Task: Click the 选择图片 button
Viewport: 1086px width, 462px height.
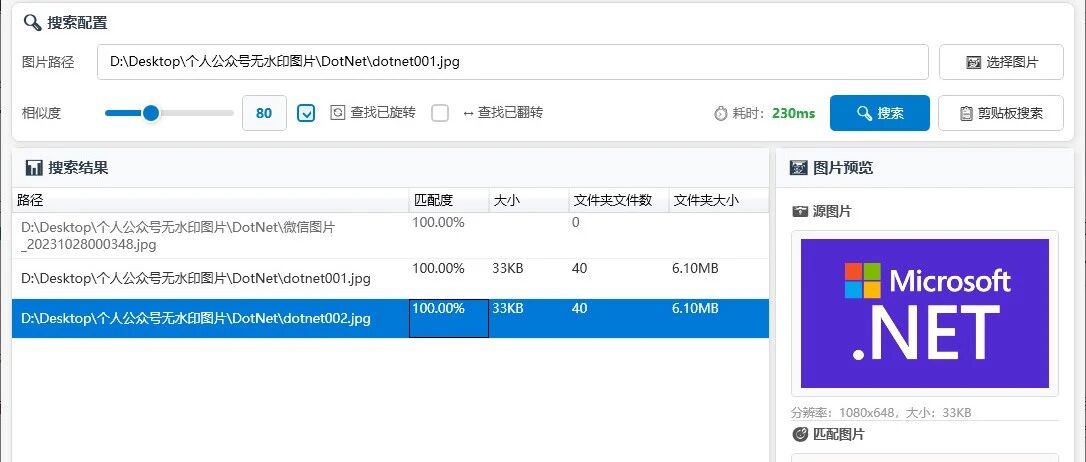Action: [1001, 62]
